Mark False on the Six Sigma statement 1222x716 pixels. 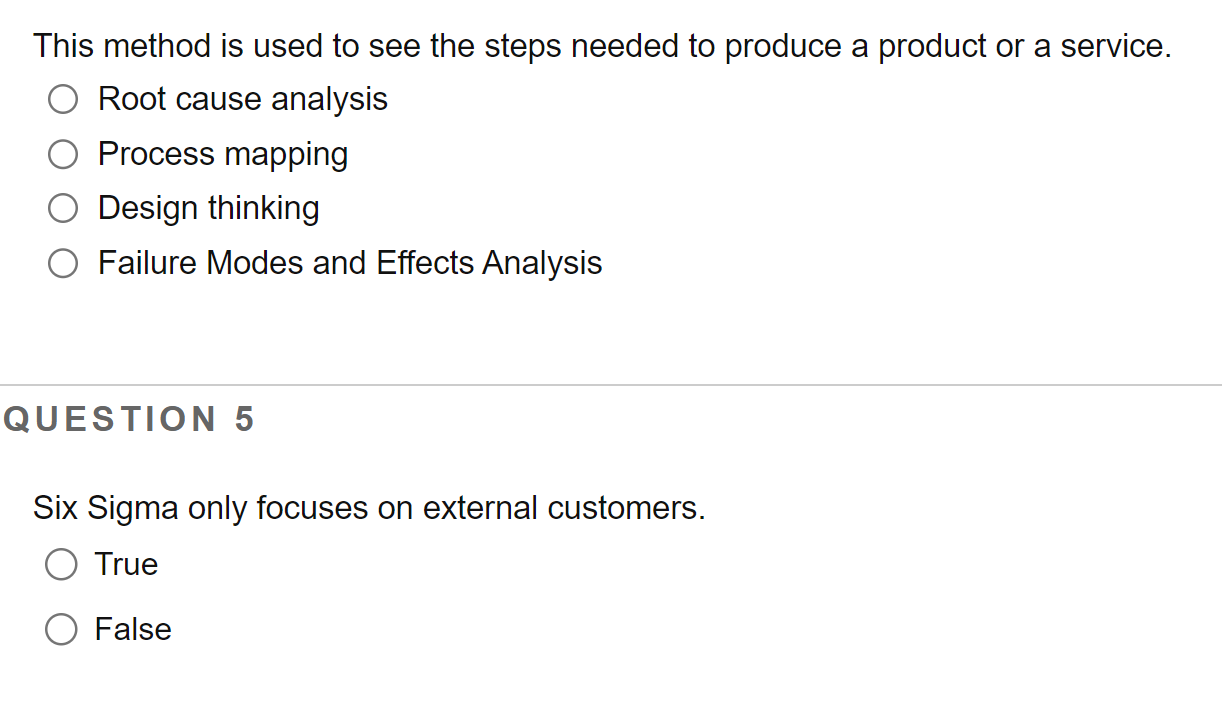click(61, 629)
